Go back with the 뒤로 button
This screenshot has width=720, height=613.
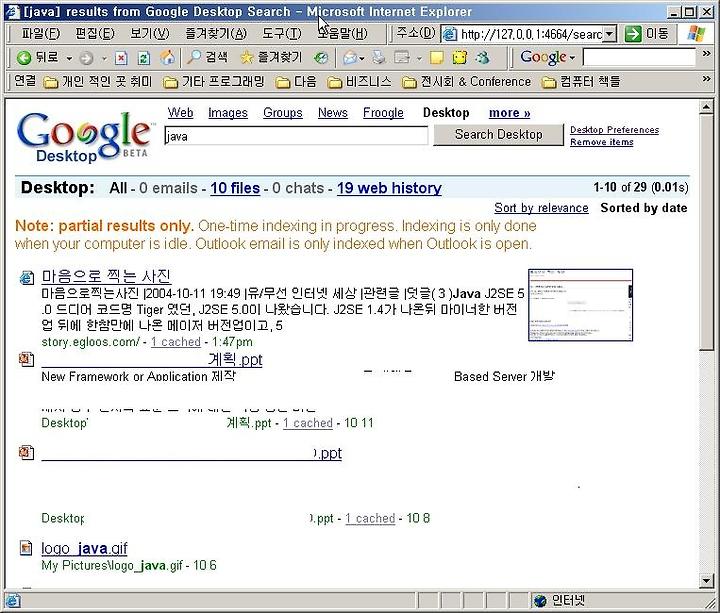38,57
